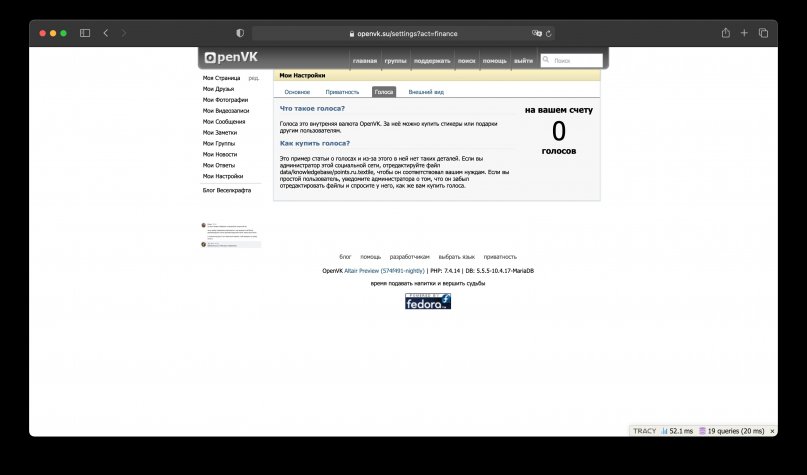
Task: Click the footer разработчикам link
Action: (409, 257)
